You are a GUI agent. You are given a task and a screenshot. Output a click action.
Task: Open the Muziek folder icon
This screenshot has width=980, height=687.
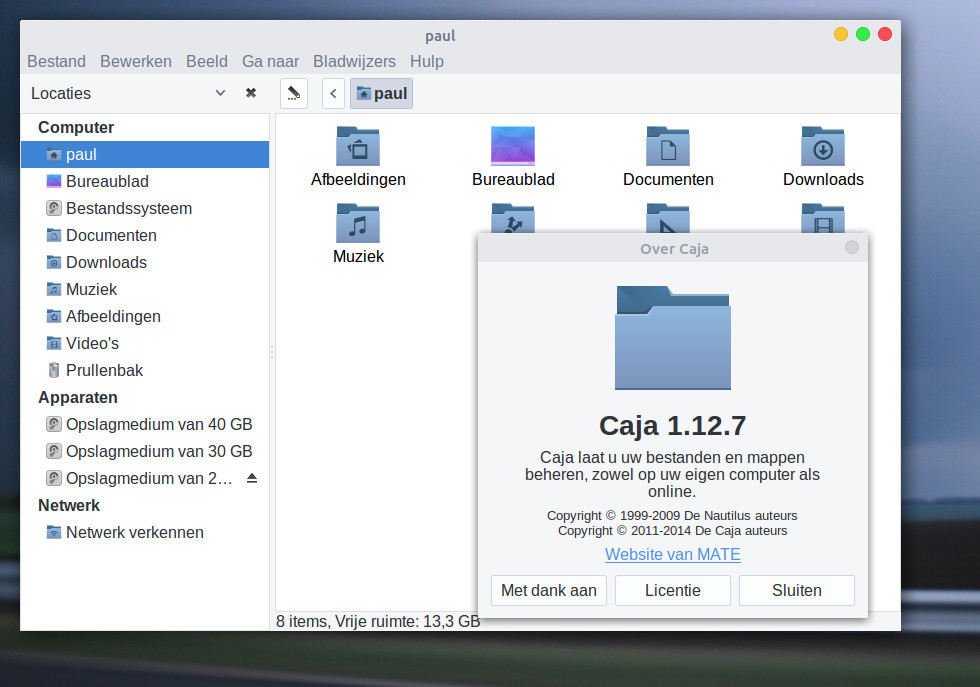pos(358,223)
